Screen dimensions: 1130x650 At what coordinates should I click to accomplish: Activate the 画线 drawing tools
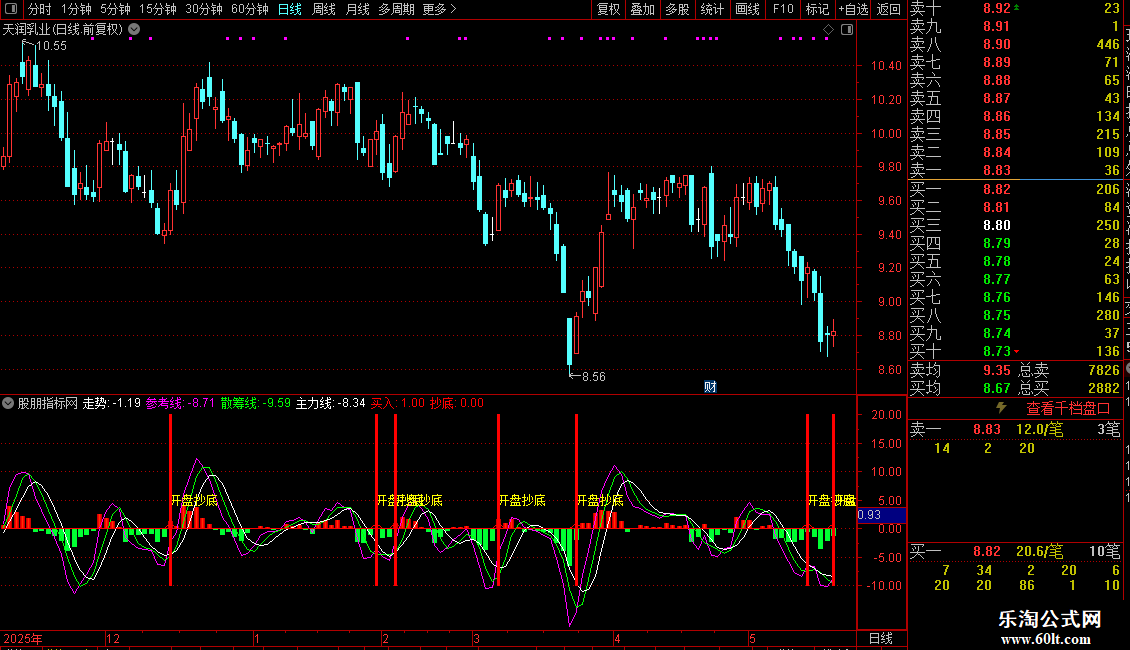coord(747,9)
